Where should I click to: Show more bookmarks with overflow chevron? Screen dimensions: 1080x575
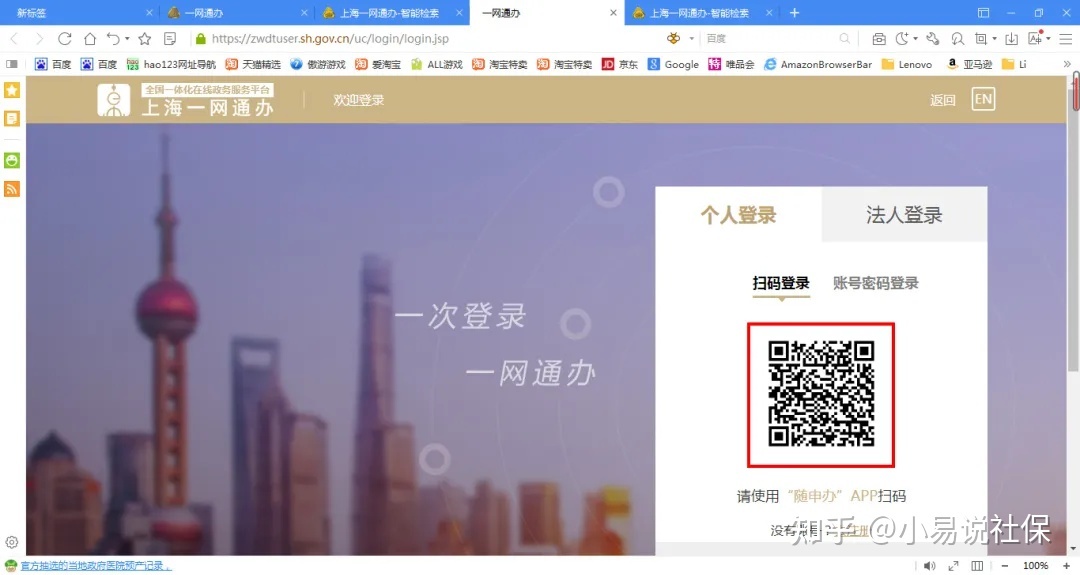click(x=1067, y=64)
